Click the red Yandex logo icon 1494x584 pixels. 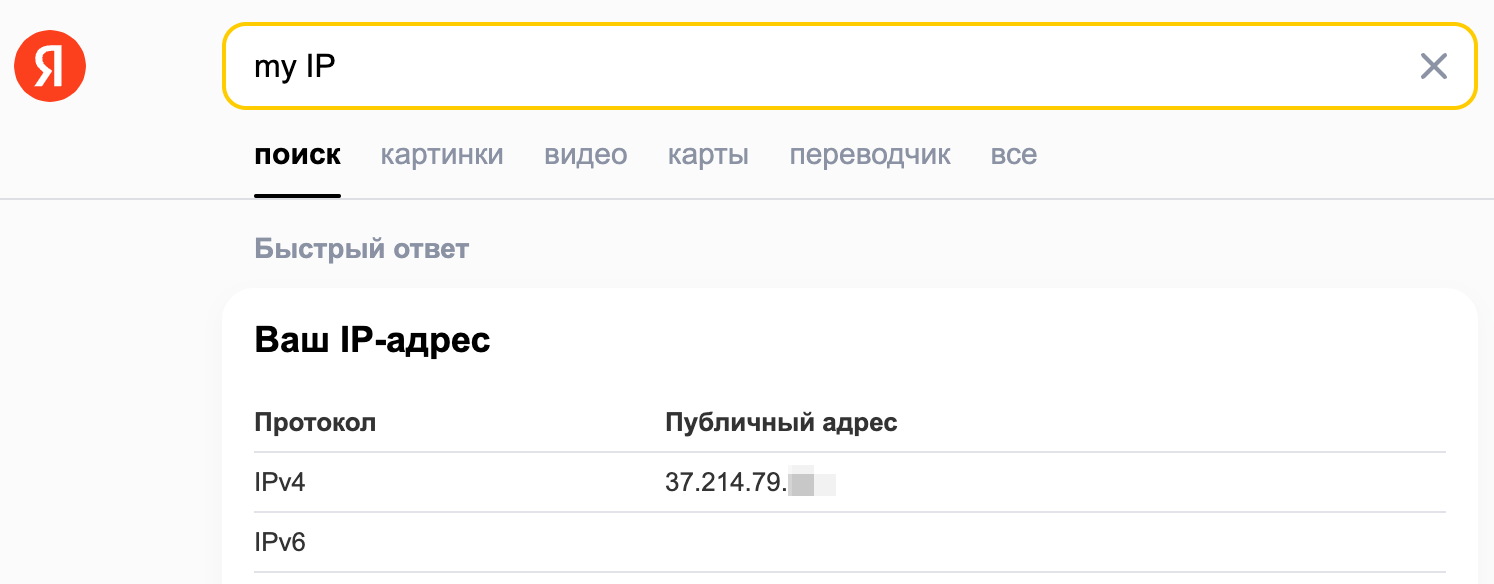click(49, 65)
